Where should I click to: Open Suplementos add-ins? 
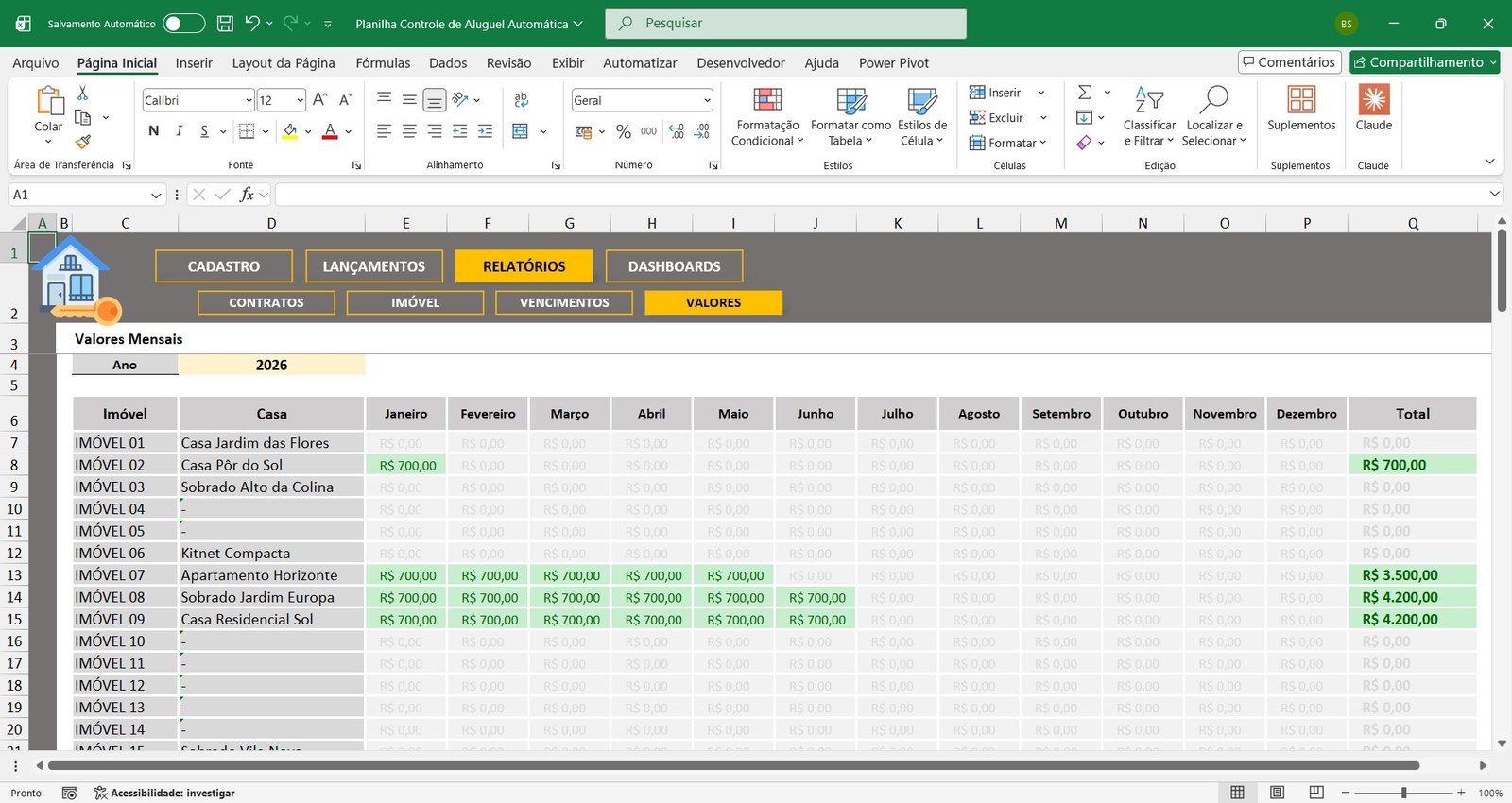click(x=1301, y=109)
